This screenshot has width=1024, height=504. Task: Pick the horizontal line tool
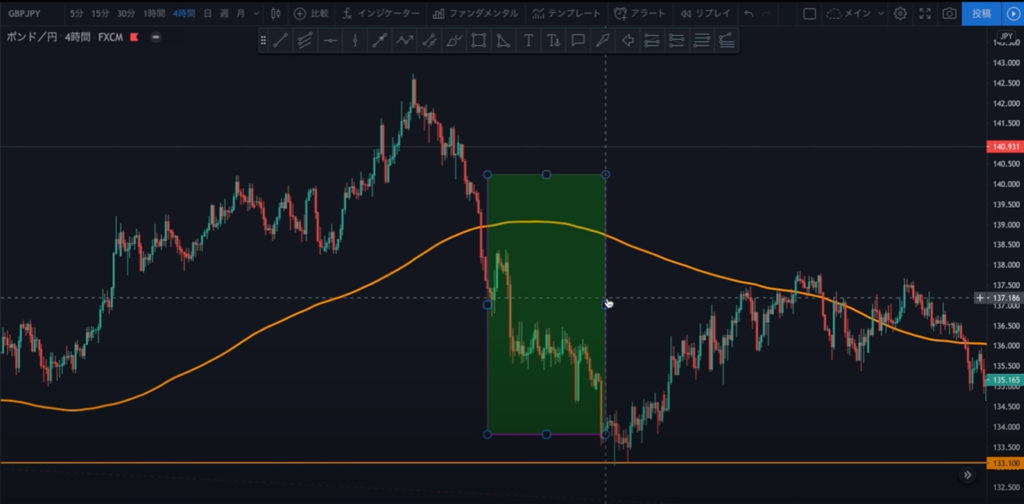pyautogui.click(x=329, y=41)
